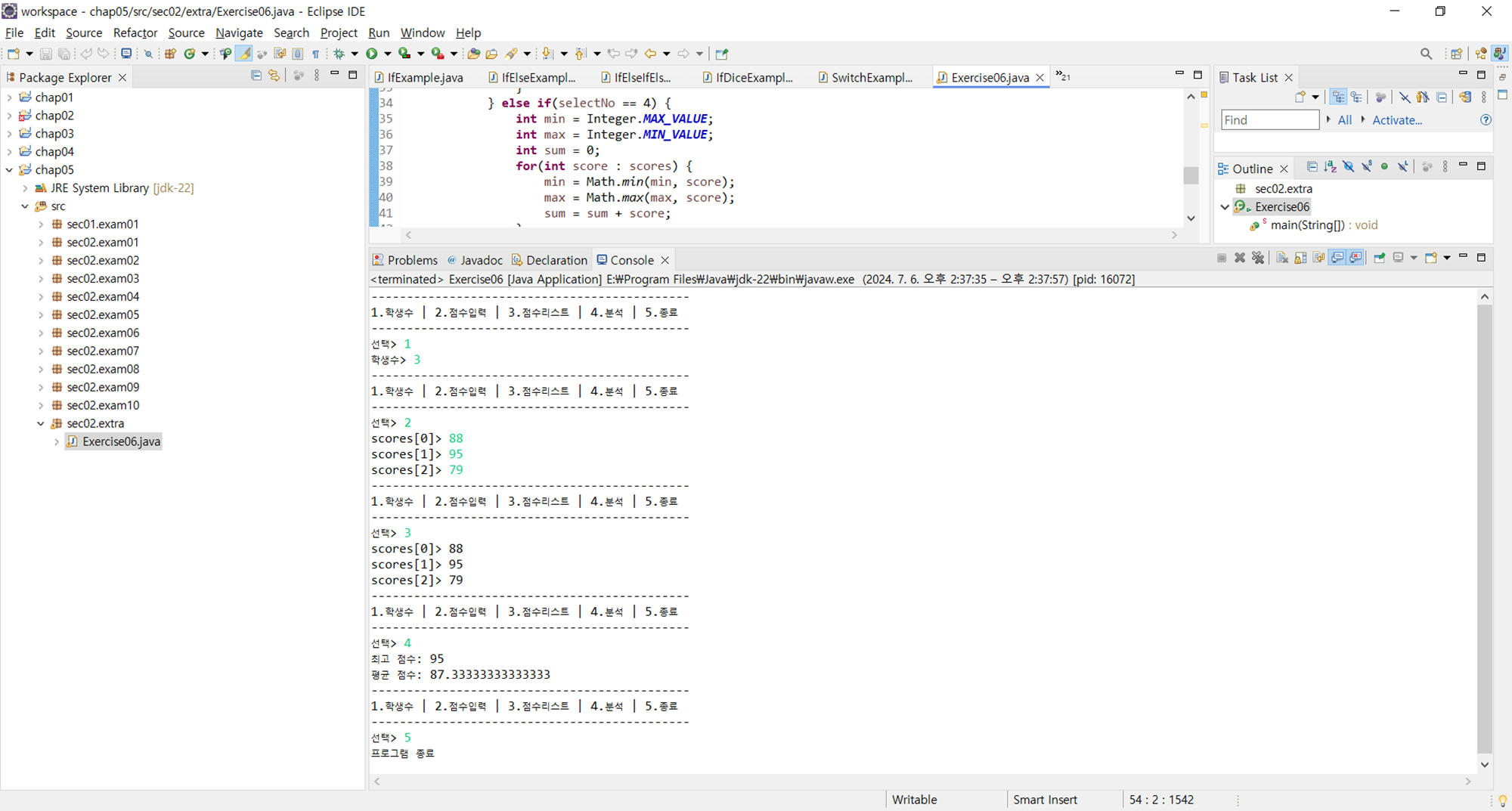
Task: Expand JRE System Library node
Action: (x=25, y=188)
